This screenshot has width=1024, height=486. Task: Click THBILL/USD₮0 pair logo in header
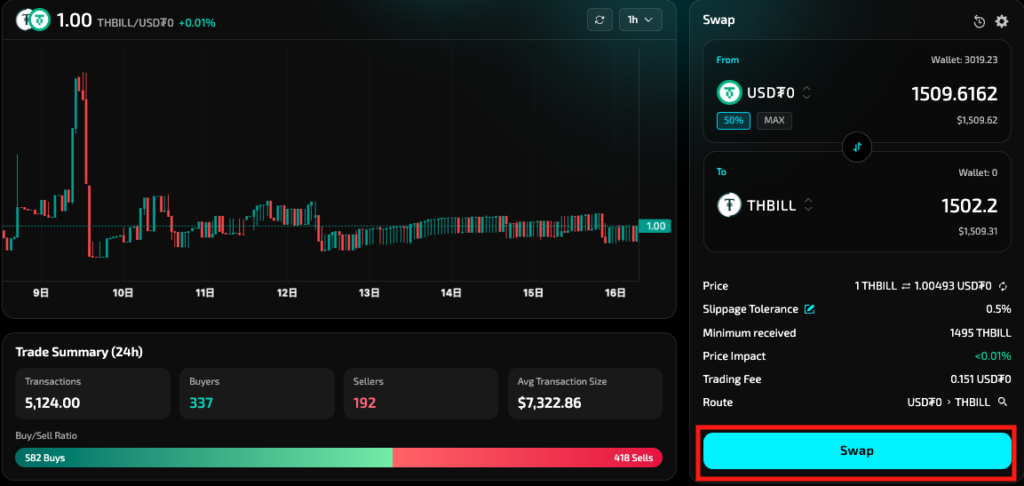click(x=32, y=20)
